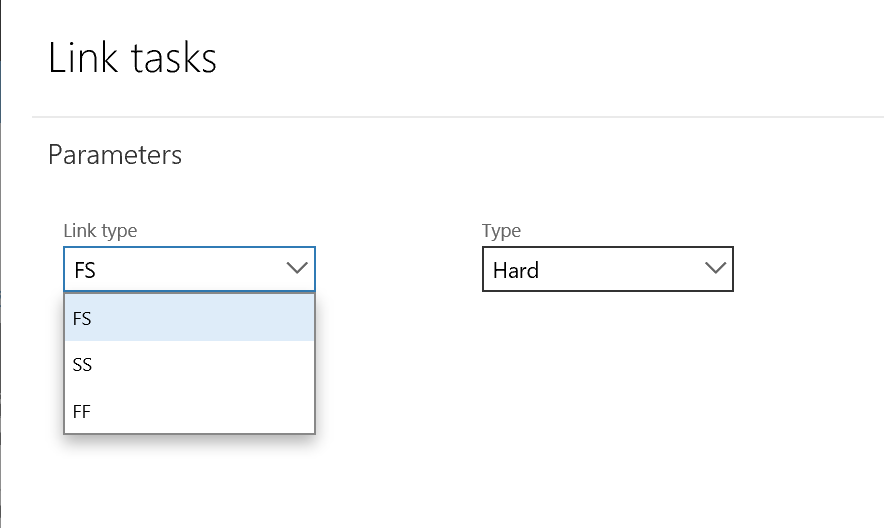884x528 pixels.
Task: Click blank area below the open dropdown list
Action: click(x=190, y=480)
